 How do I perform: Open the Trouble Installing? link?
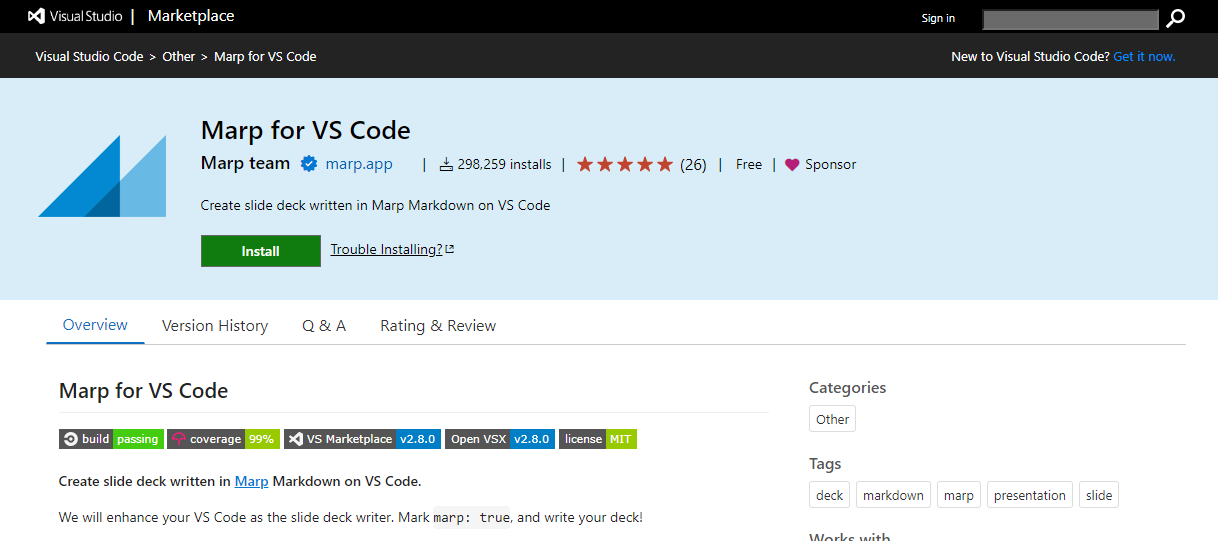(x=392, y=249)
